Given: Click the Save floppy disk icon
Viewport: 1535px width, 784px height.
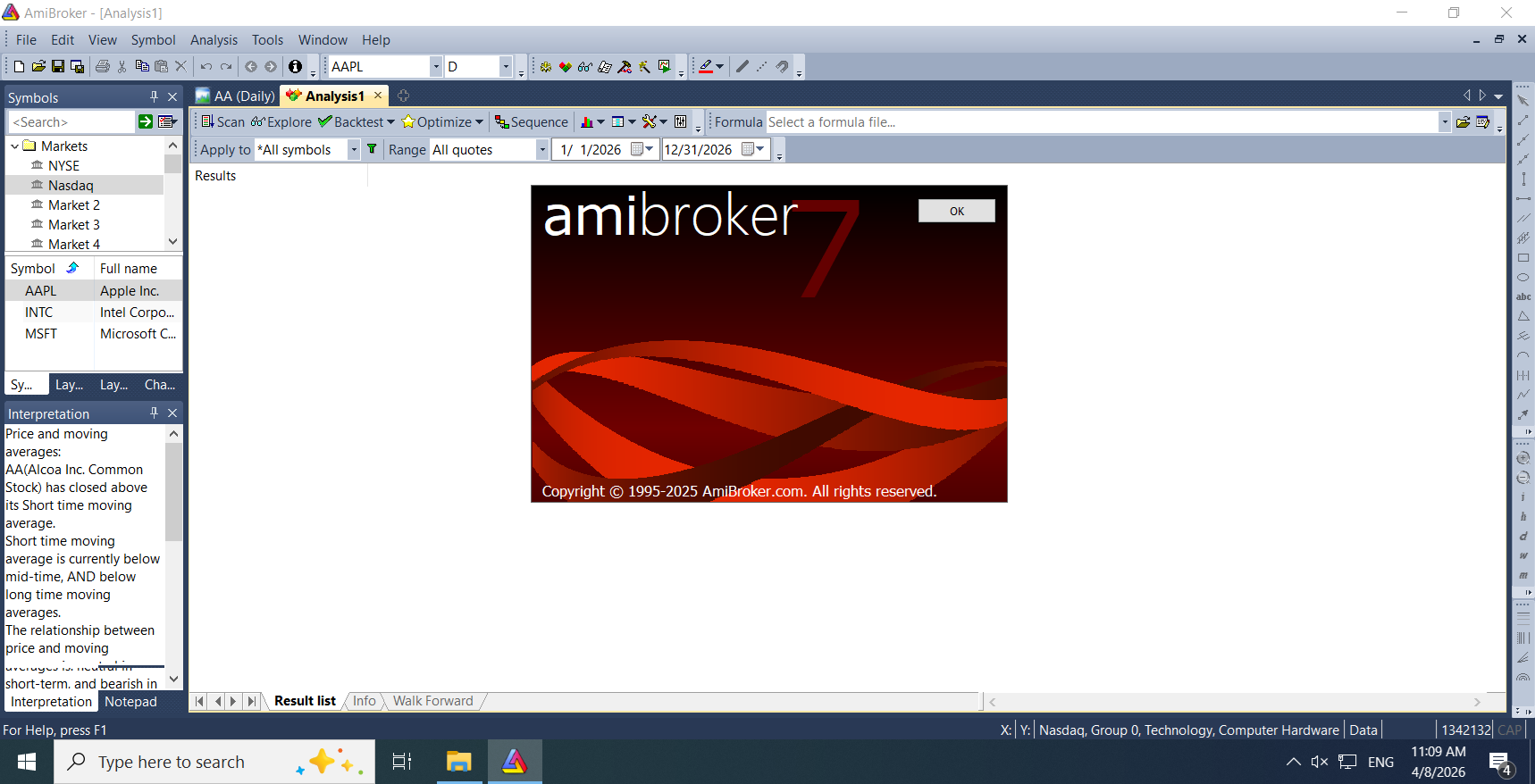Looking at the screenshot, I should point(58,66).
